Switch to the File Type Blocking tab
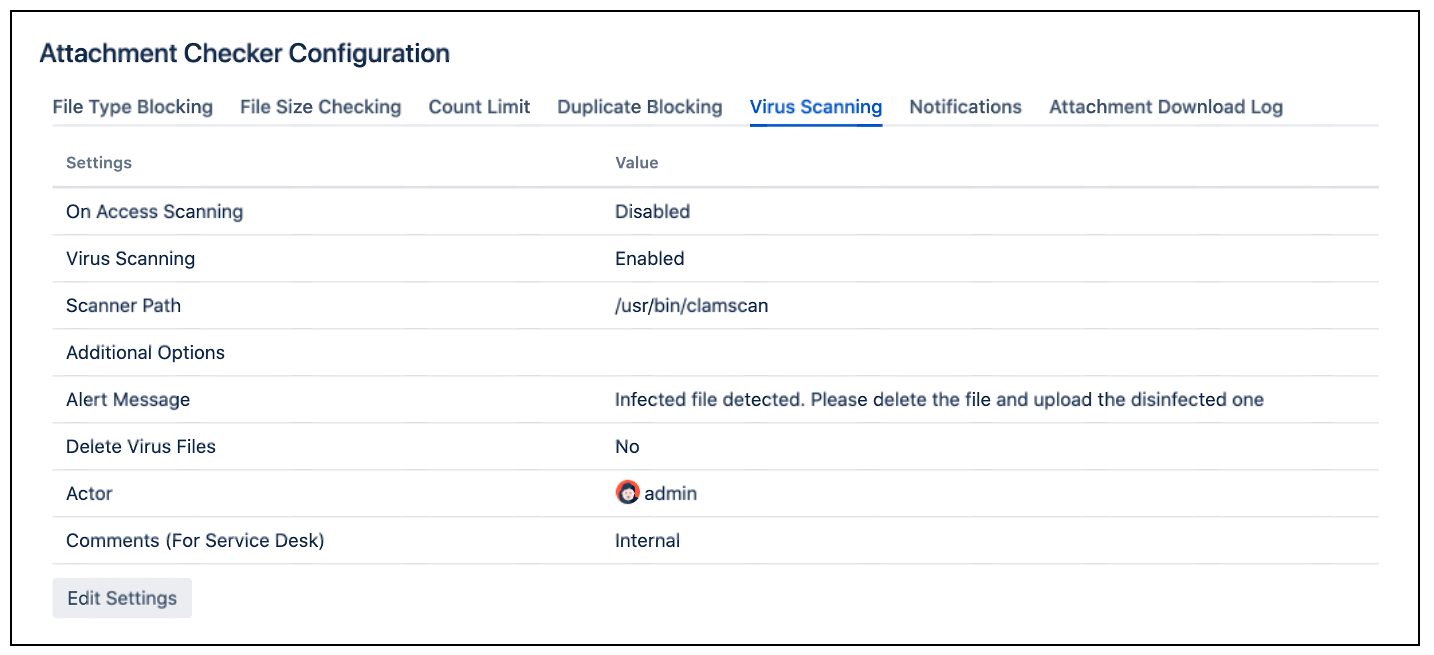This screenshot has height=655, width=1434. tap(132, 107)
